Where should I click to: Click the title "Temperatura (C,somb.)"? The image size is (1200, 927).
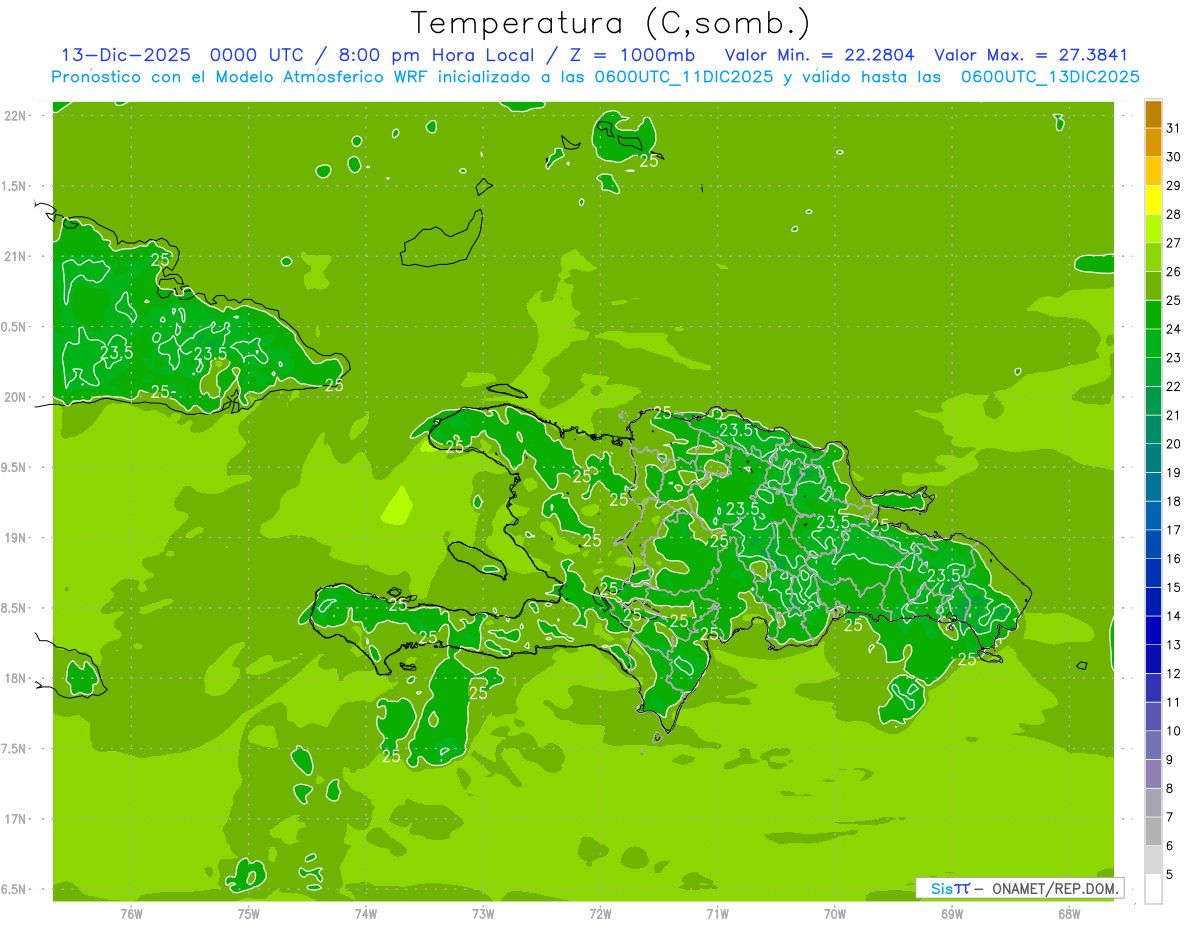pos(611,23)
